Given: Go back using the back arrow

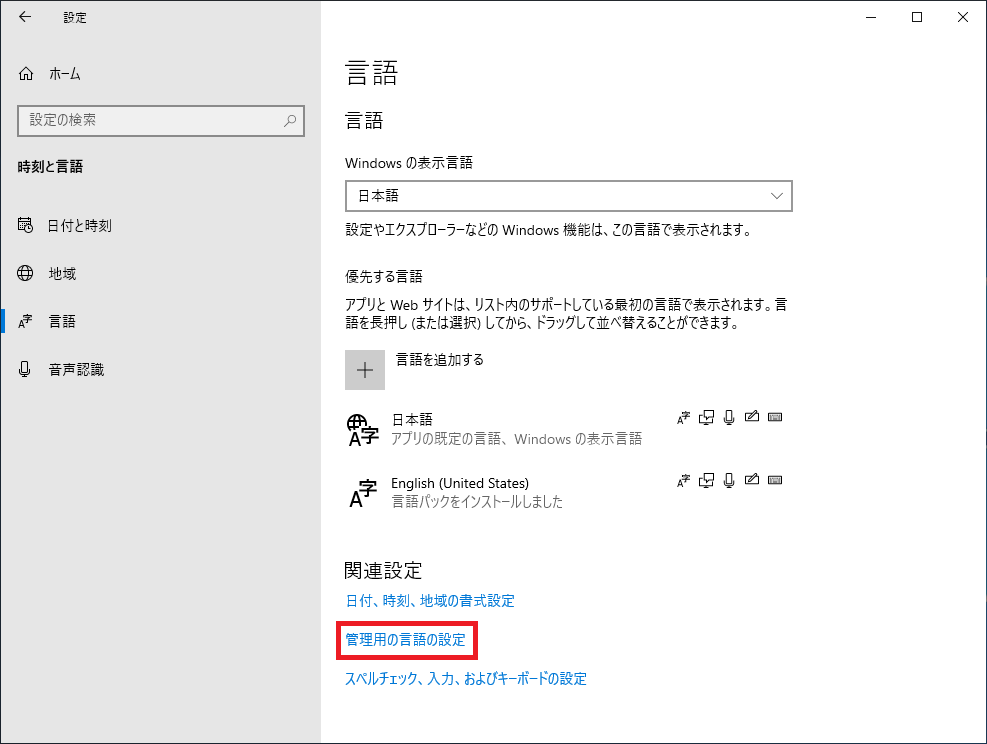Looking at the screenshot, I should (x=25, y=17).
